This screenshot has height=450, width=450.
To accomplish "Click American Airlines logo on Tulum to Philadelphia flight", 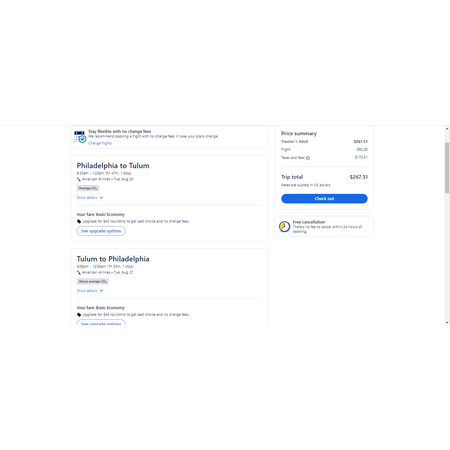I will pos(79,273).
